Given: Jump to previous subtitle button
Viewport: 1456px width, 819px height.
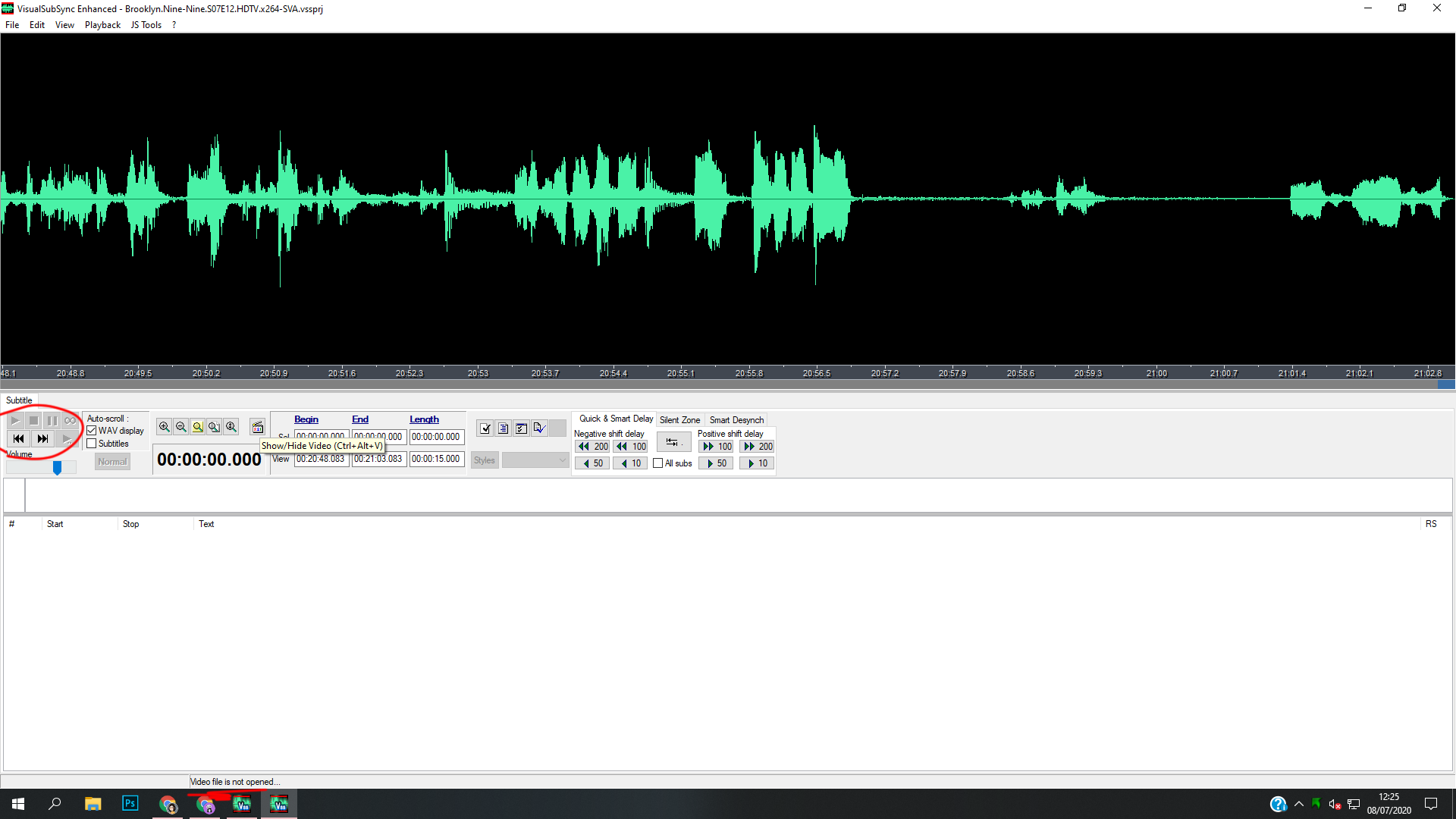Looking at the screenshot, I should coord(19,438).
